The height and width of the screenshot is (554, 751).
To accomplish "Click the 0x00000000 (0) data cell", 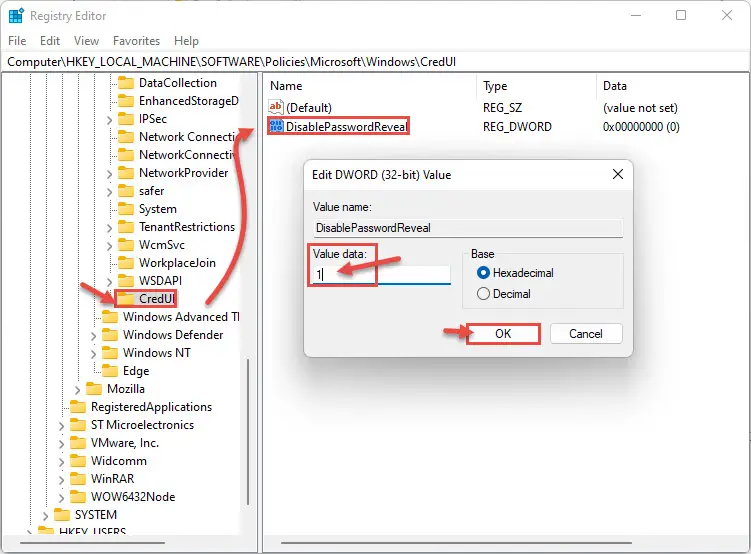I will tap(641, 127).
